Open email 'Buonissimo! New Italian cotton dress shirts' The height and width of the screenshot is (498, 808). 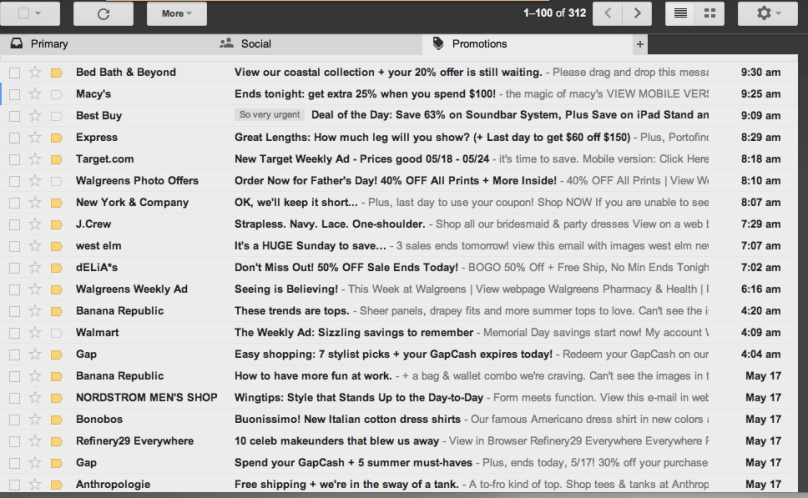[x=347, y=419]
